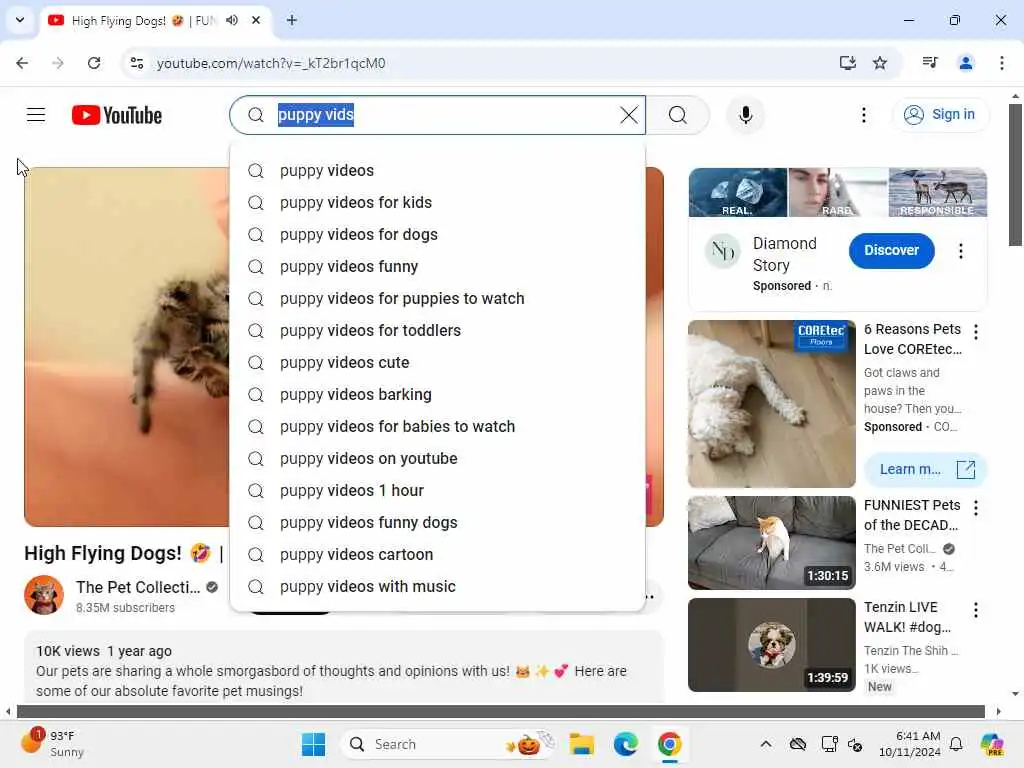Start voice search with microphone icon
Screen dimensions: 1024x768
745,115
